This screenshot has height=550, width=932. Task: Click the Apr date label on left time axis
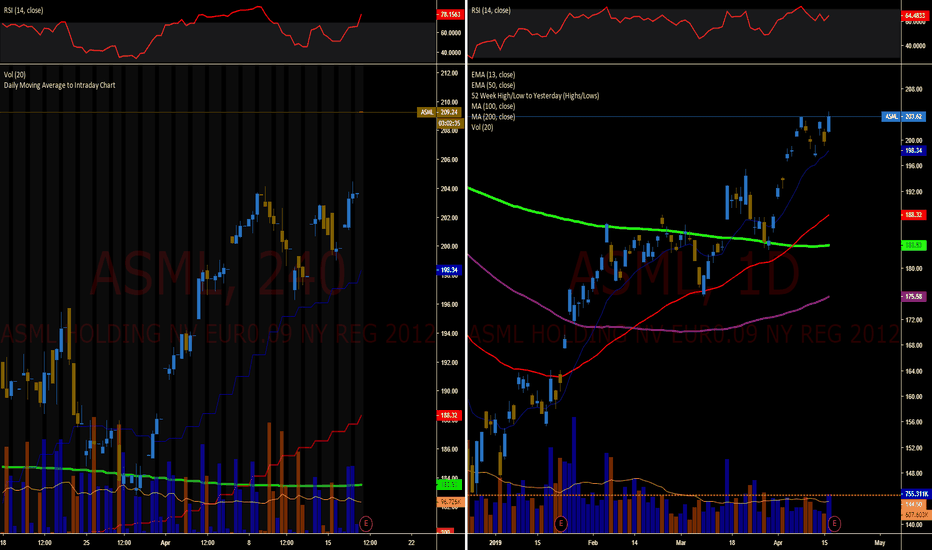[165, 542]
